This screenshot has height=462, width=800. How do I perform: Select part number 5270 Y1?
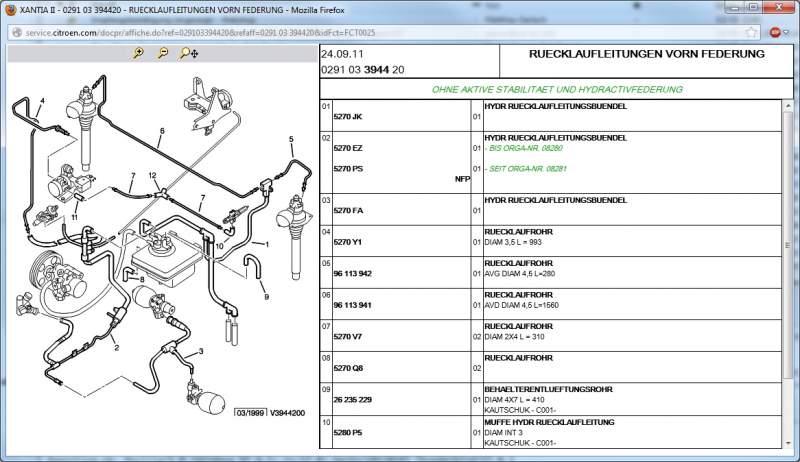click(x=347, y=242)
